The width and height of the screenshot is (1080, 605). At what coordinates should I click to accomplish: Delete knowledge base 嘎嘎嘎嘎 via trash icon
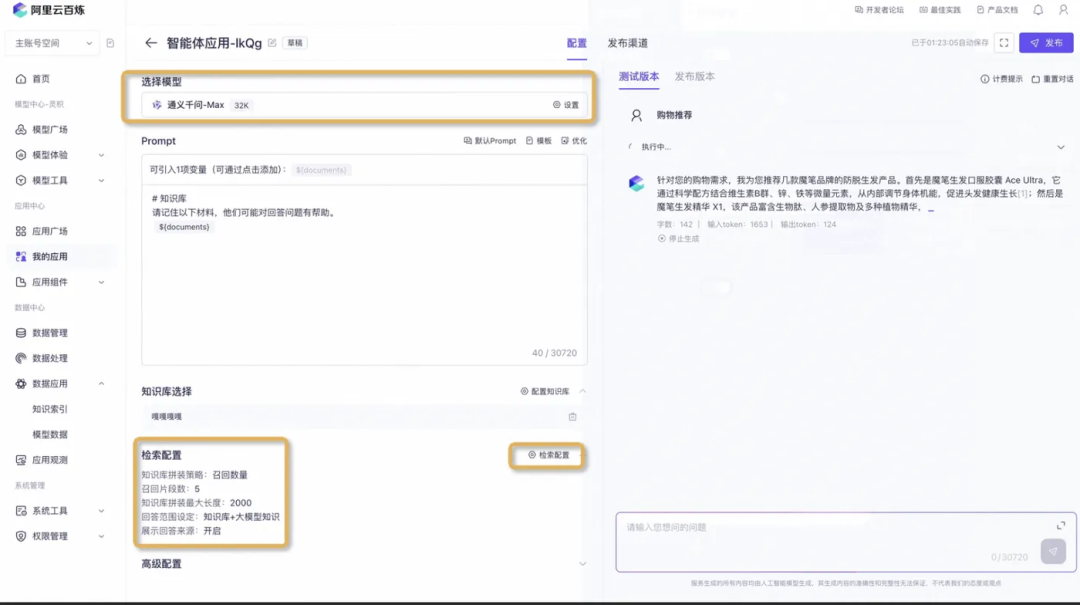tap(571, 418)
